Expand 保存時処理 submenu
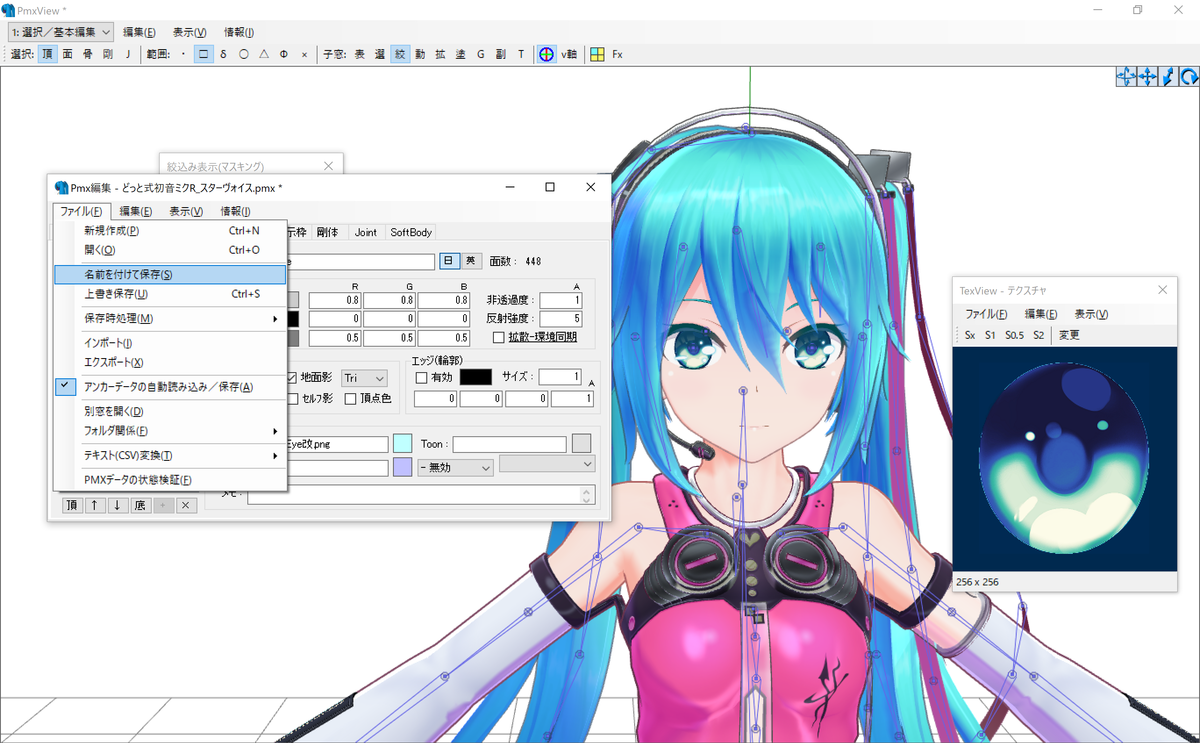 tap(170, 318)
